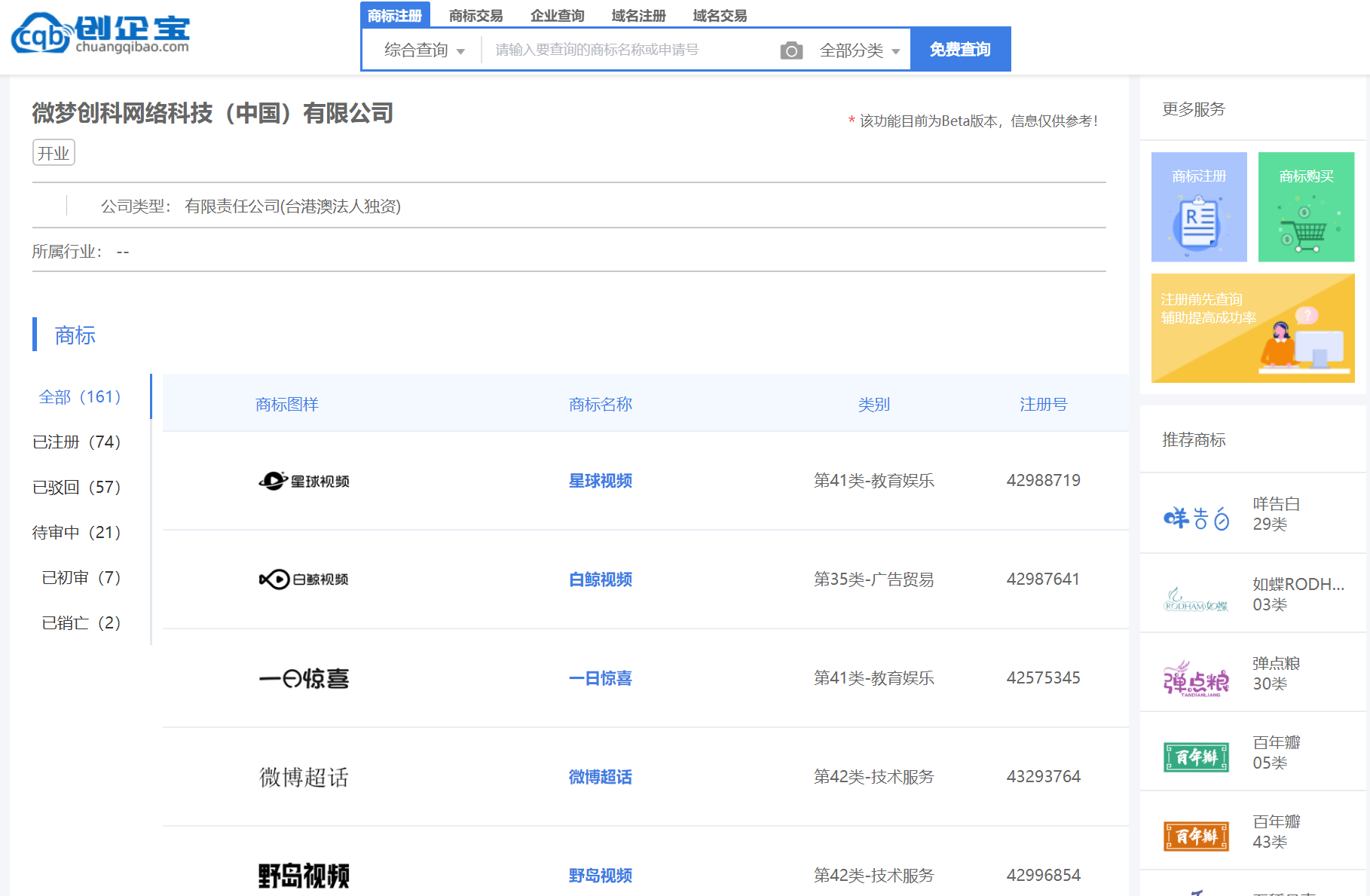Viewport: 1370px width, 896px height.
Task: Open the 全部分类 category dropdown
Action: click(x=860, y=50)
